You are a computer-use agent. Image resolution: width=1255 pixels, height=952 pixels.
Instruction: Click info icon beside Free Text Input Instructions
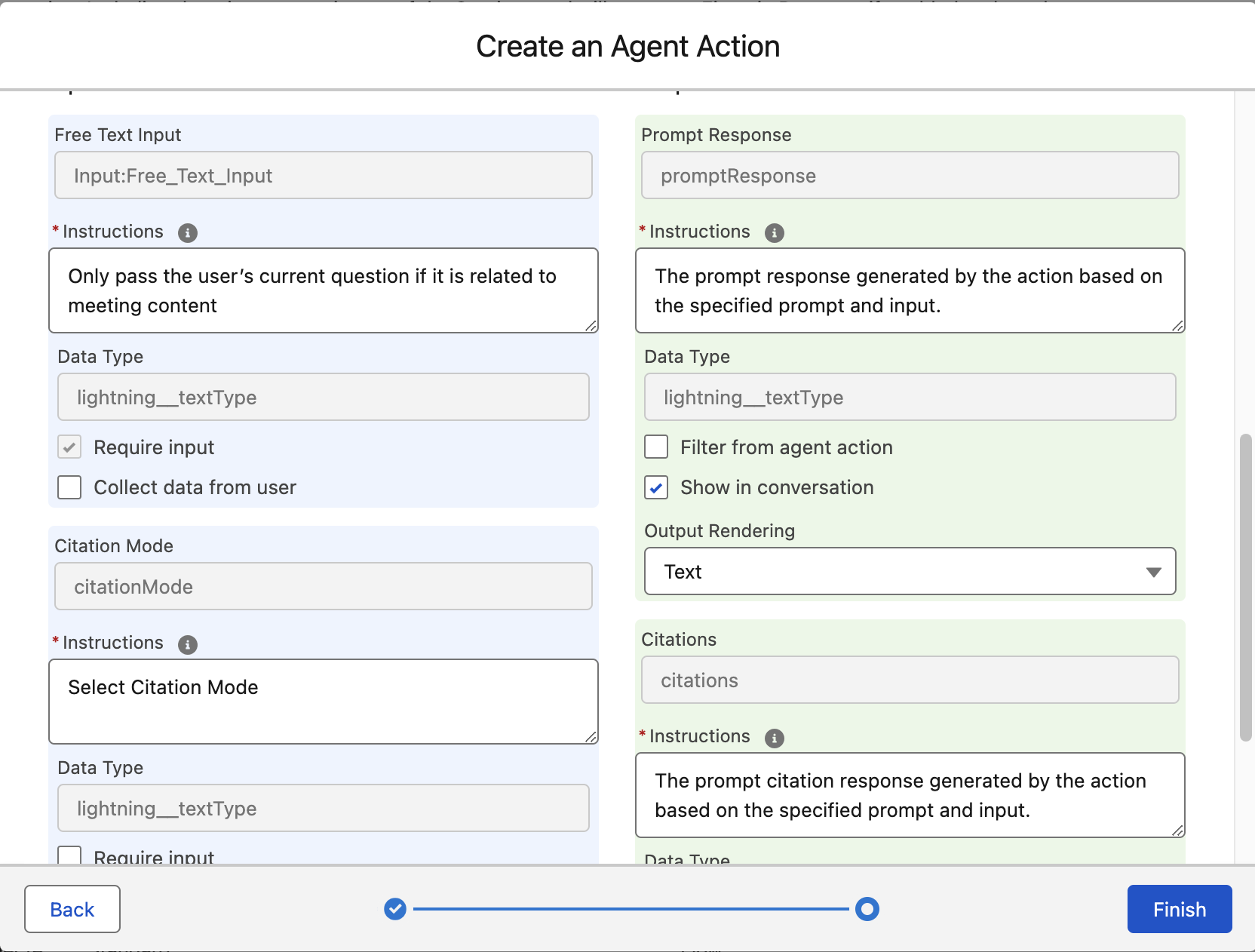point(188,233)
